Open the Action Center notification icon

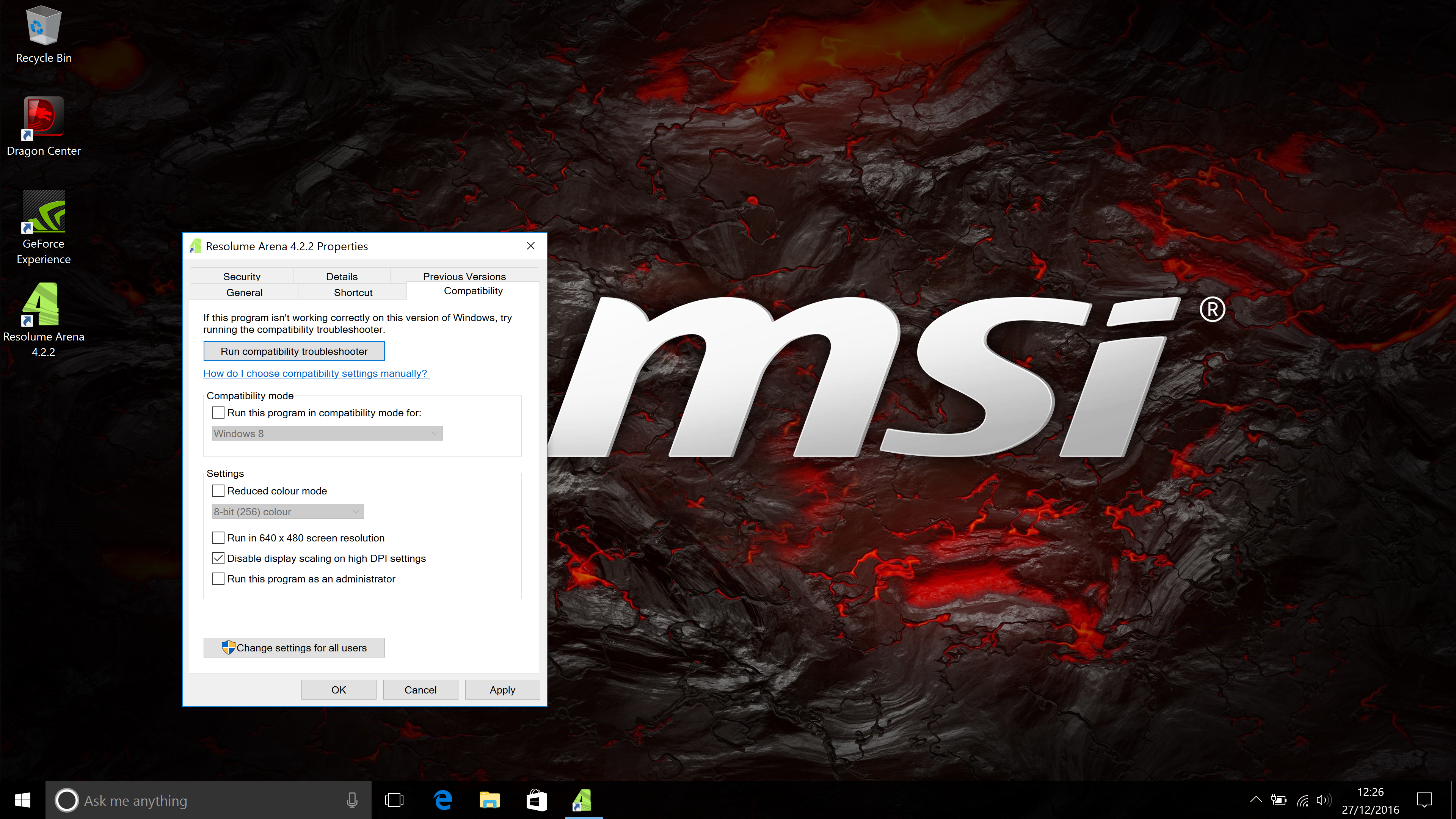pyautogui.click(x=1424, y=800)
